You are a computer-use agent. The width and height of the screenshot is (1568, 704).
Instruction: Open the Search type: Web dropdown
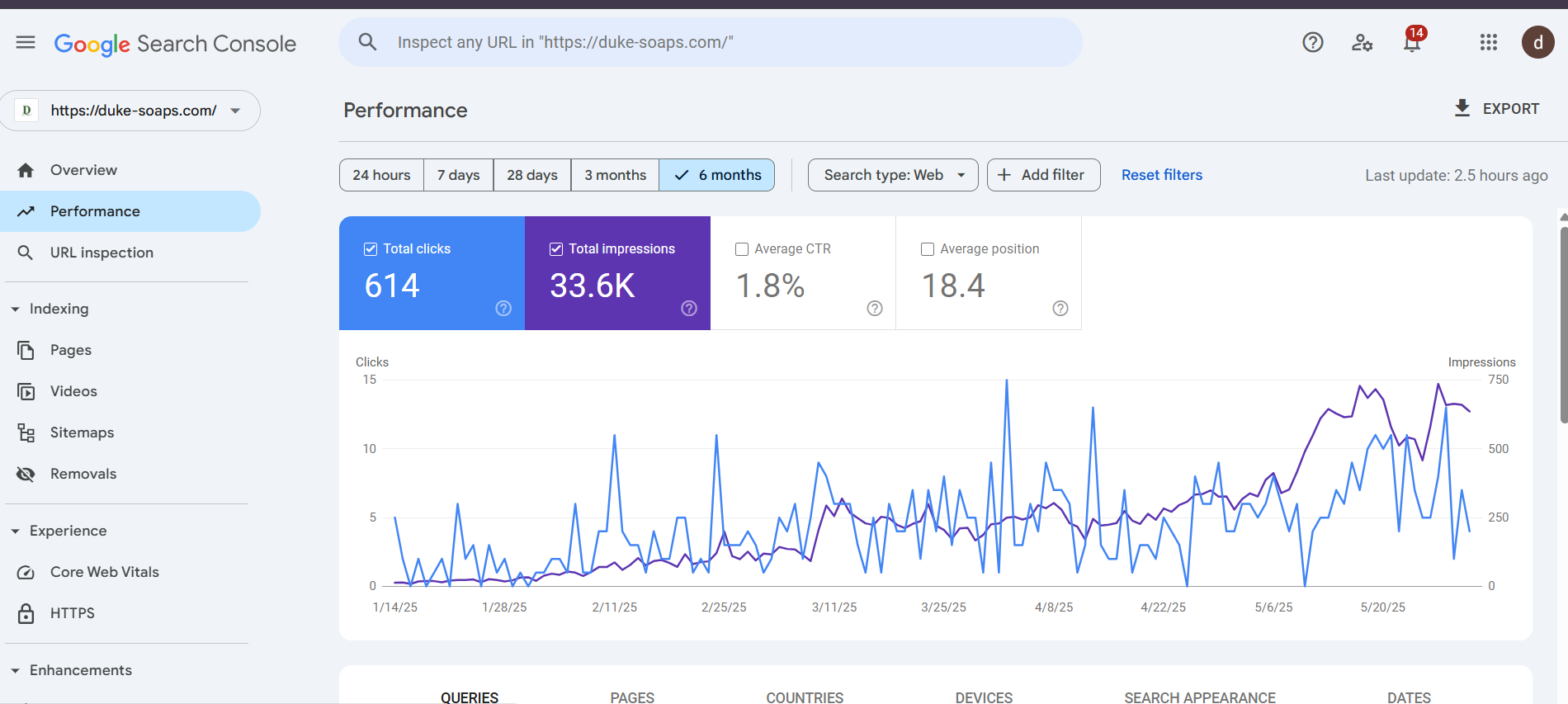pyautogui.click(x=893, y=175)
